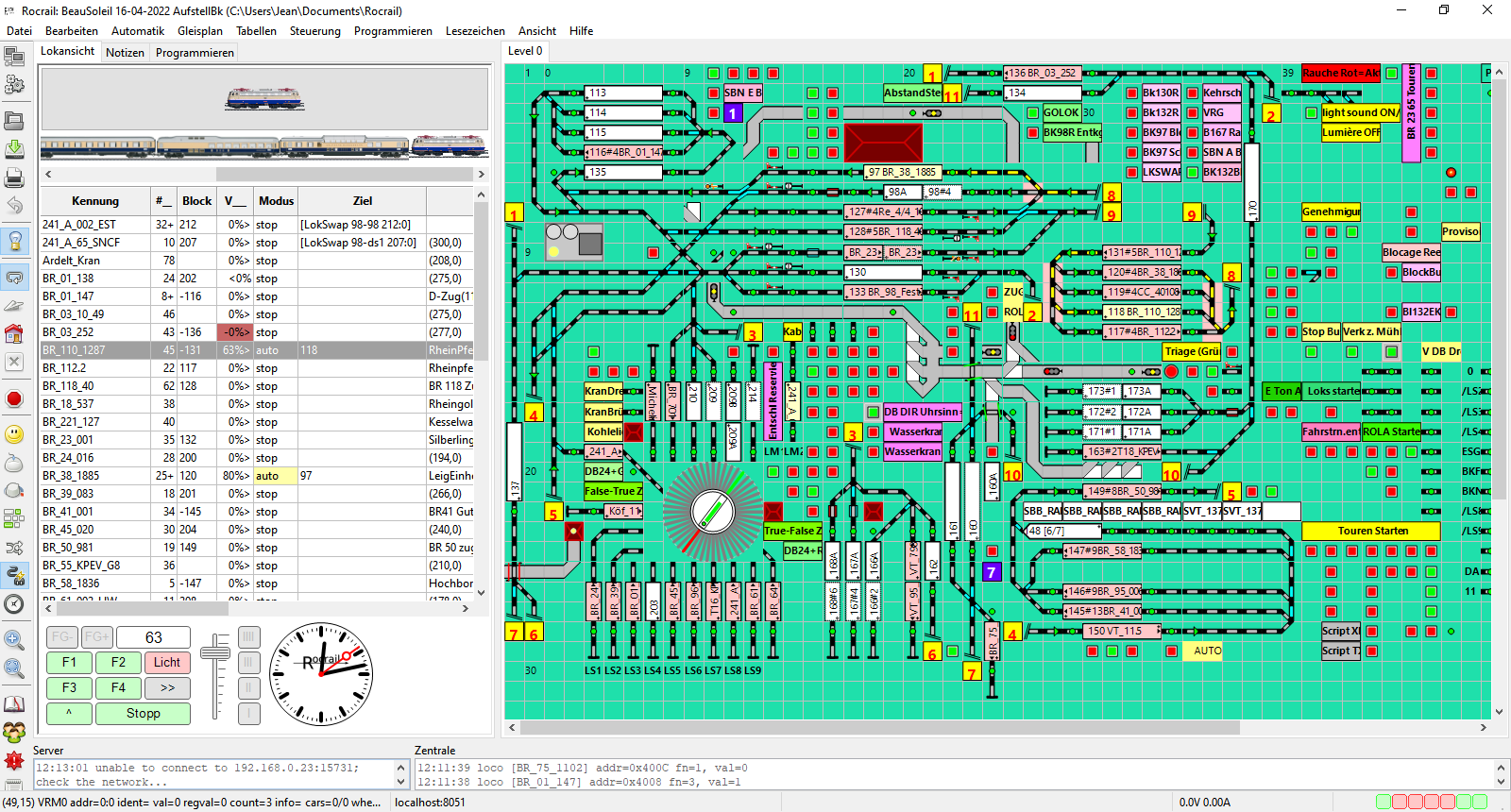Screen dimensions: 1511x812
Task: Select the BR_38_1885 loco row
Action: [255, 476]
